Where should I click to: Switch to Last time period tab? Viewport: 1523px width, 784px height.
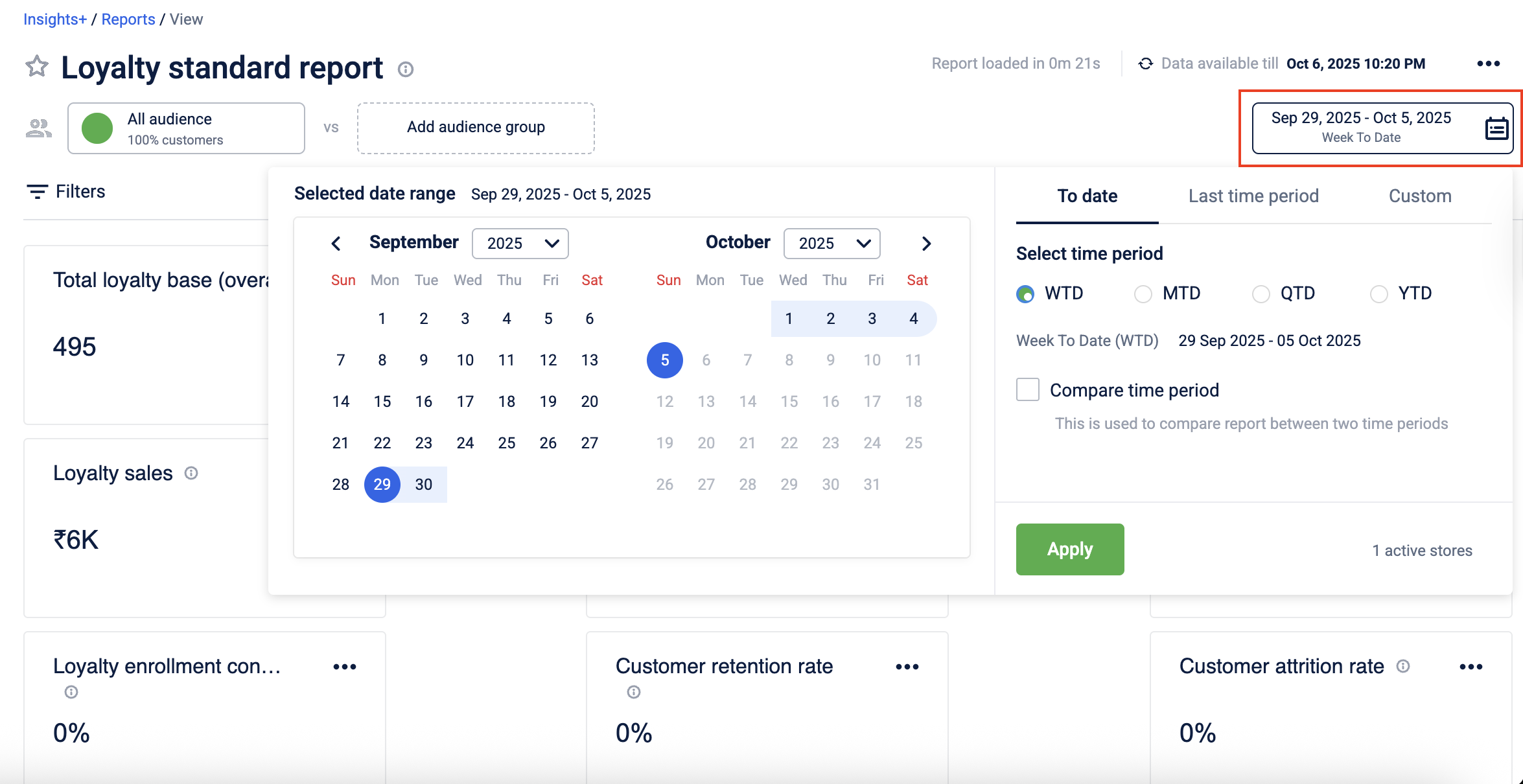click(x=1253, y=196)
